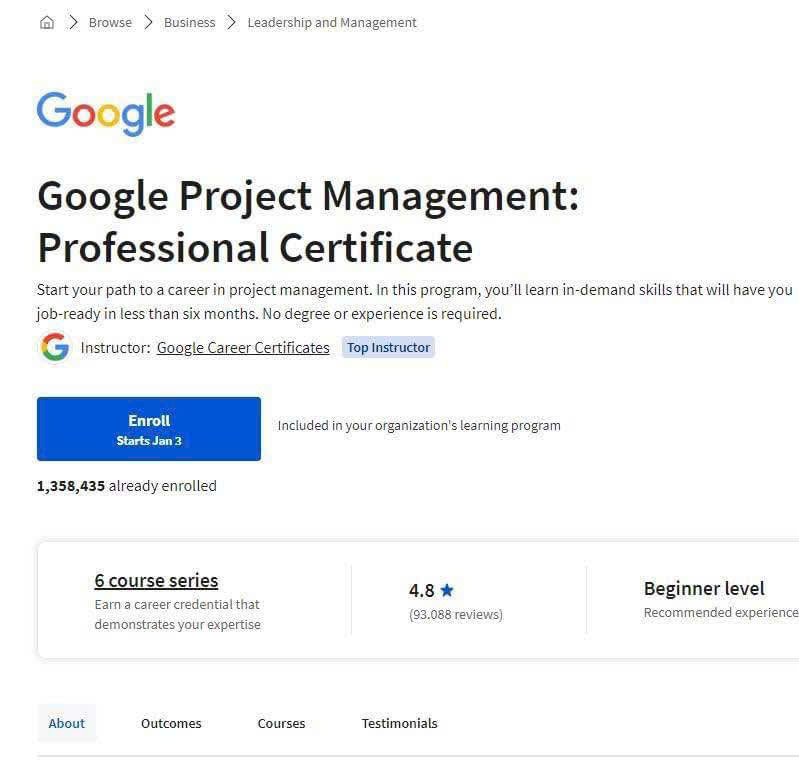799x775 pixels.
Task: Go to Business breadcrumb link
Action: point(190,22)
